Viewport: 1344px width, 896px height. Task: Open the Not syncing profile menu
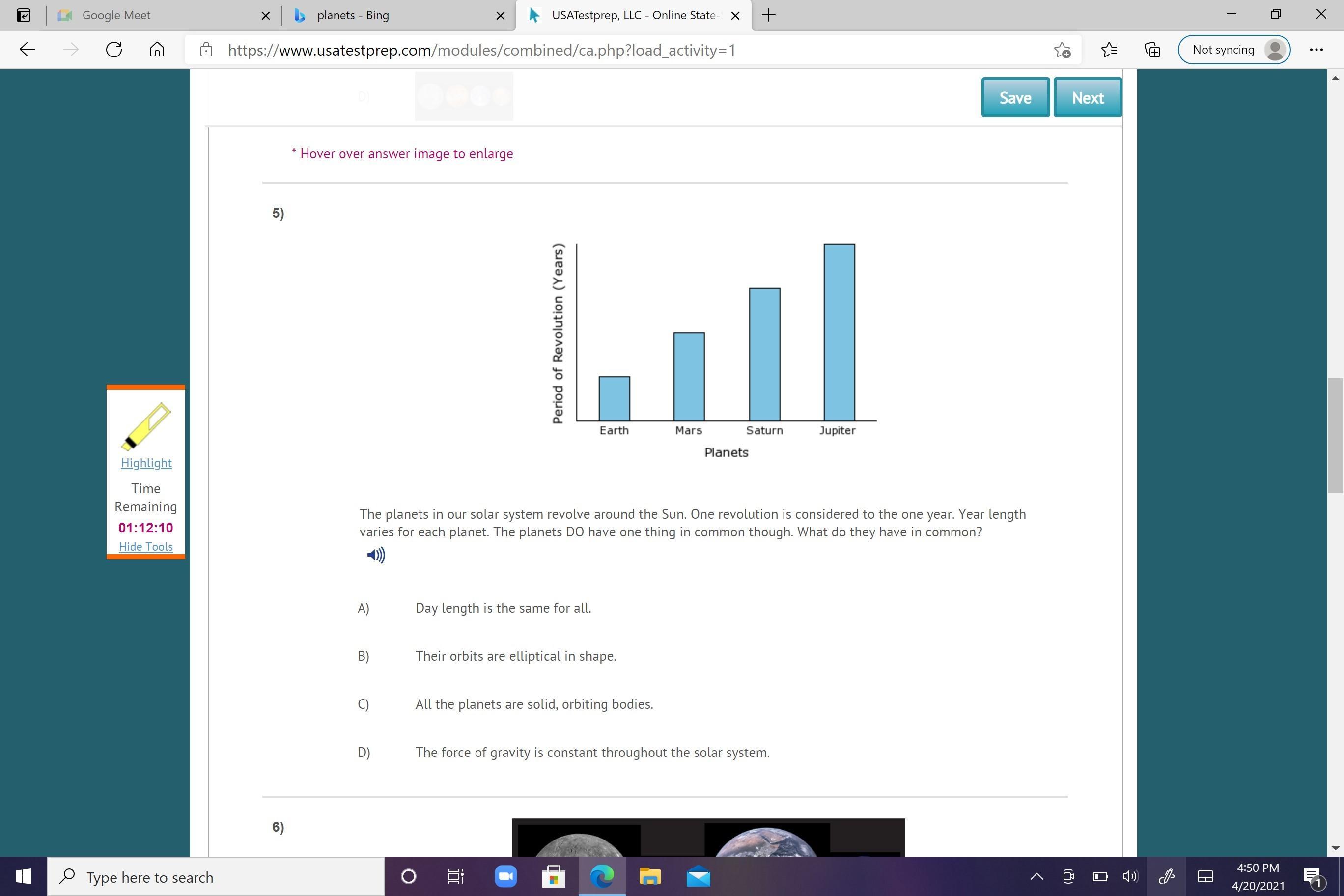(x=1234, y=50)
